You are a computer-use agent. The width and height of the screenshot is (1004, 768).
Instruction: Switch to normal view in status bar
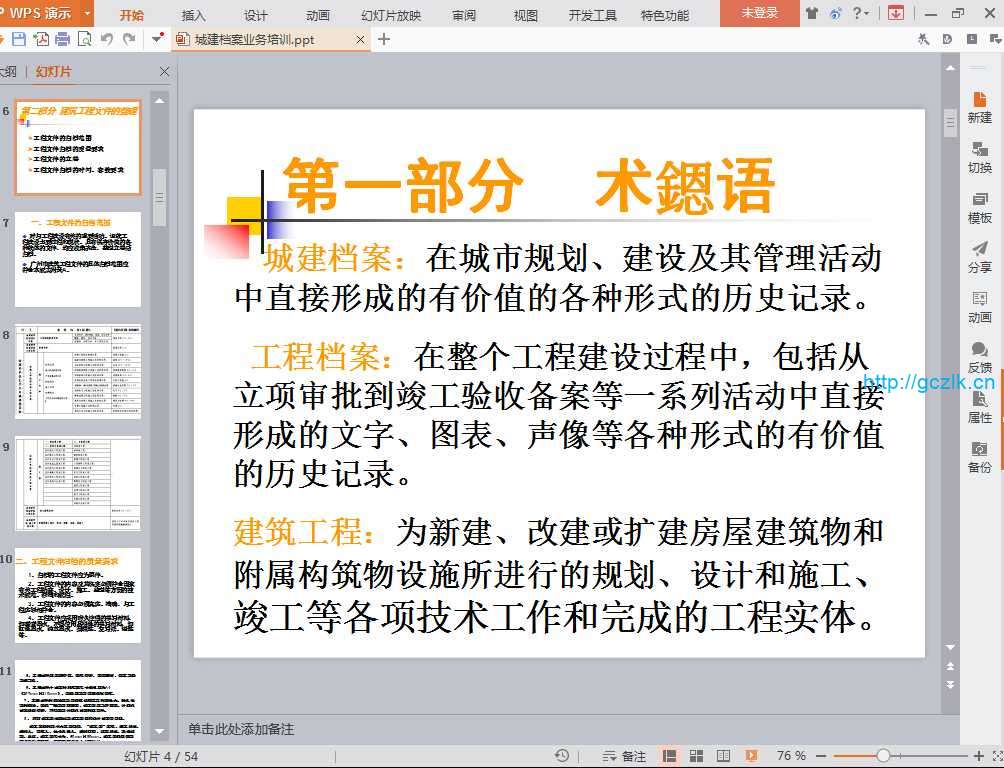[670, 756]
